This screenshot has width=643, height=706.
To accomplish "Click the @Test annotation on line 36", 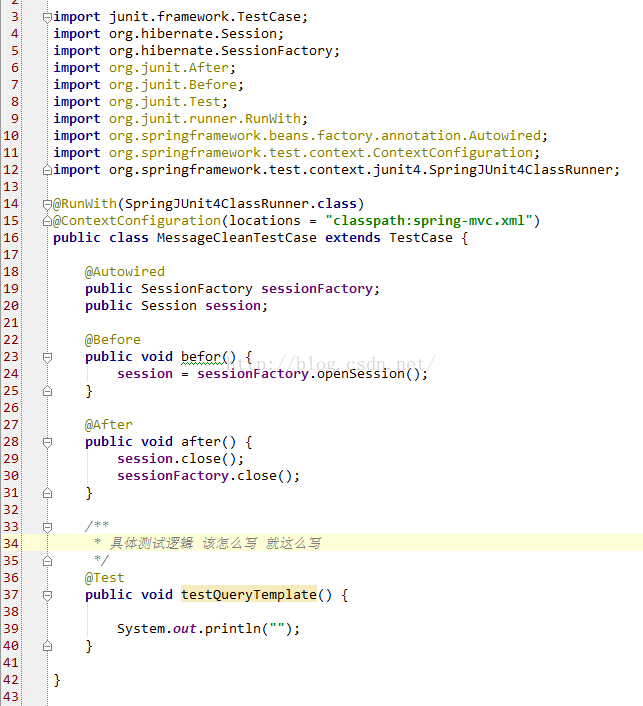I will [104, 578].
